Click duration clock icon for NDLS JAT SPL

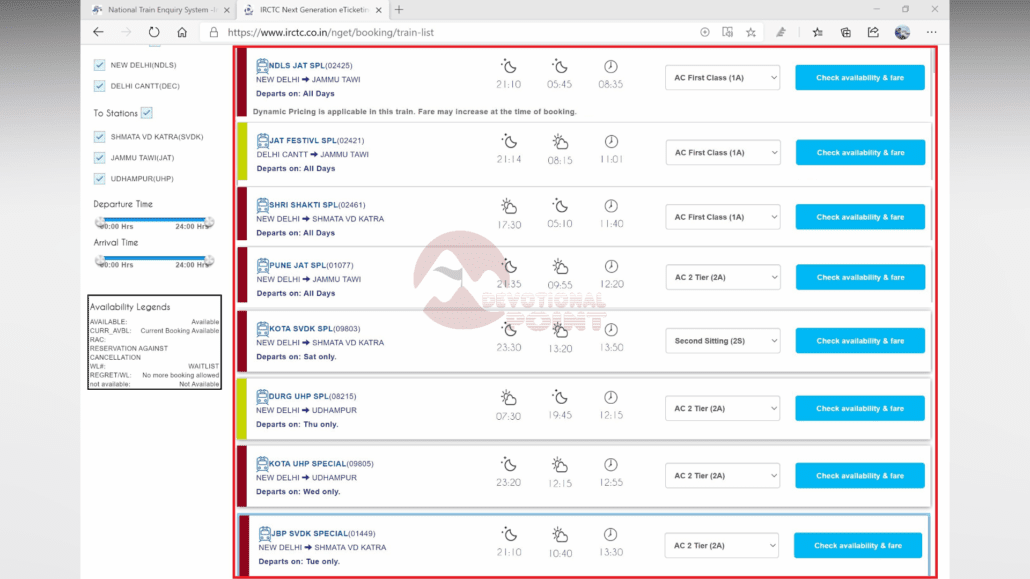[611, 66]
